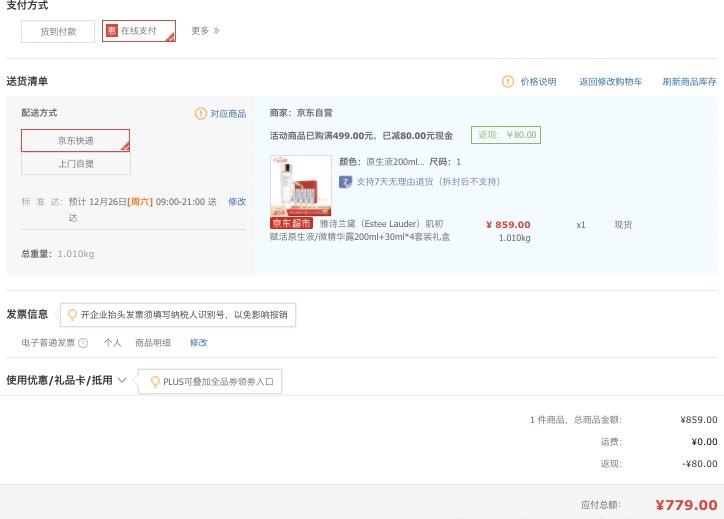
Task: Open the 雅诗兰黛 product title link
Action: [360, 230]
